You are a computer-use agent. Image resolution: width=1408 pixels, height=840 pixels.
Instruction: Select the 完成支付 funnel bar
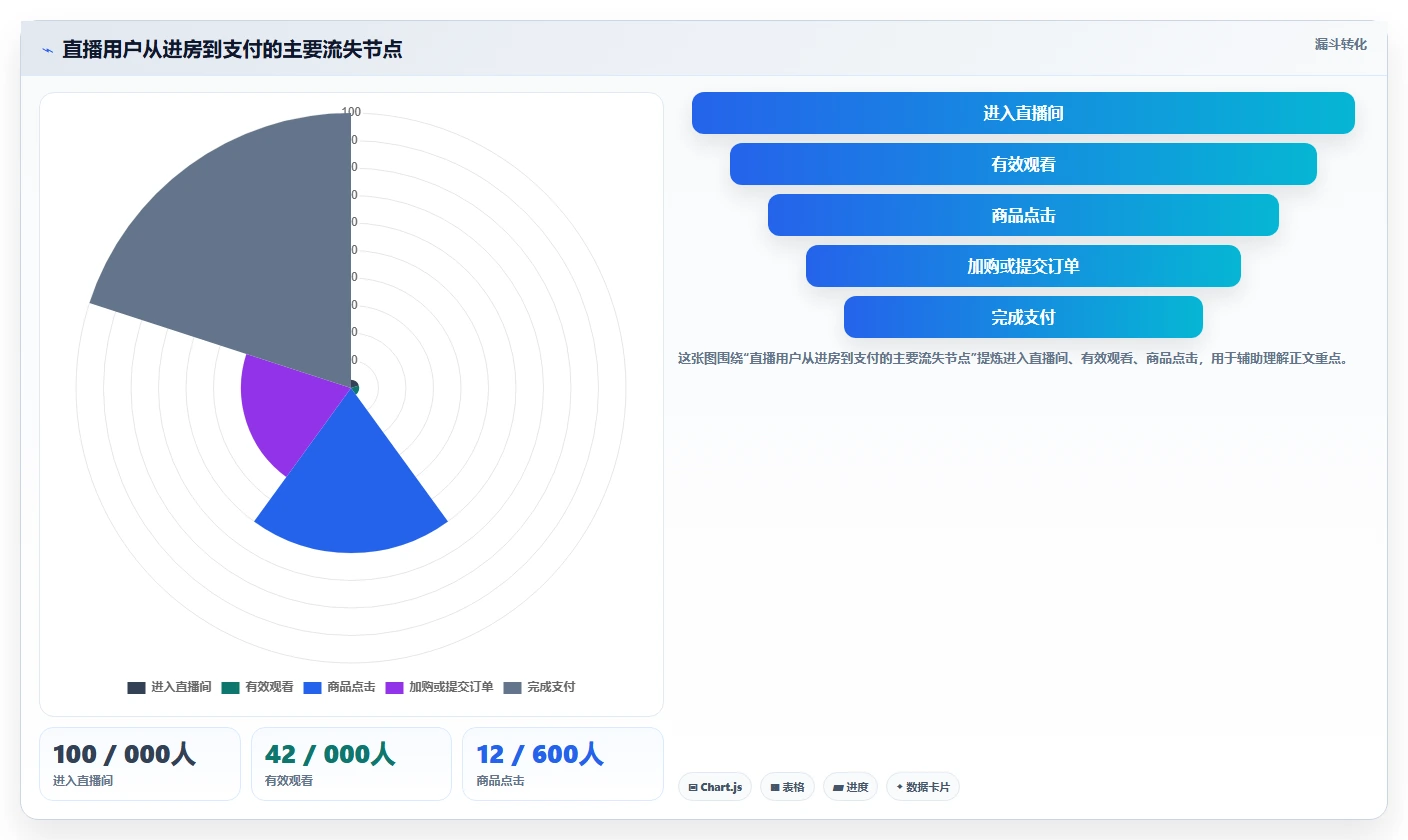click(1023, 317)
